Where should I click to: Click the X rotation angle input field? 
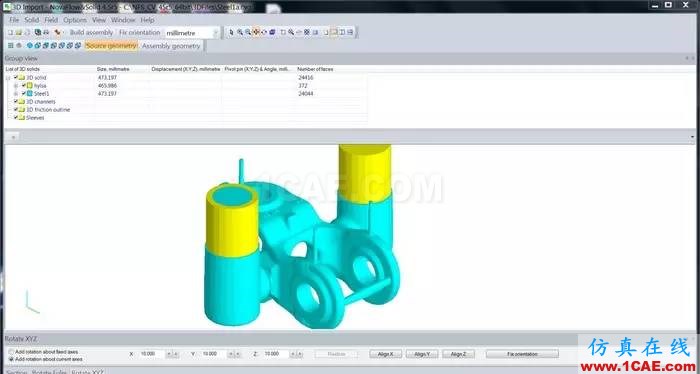coord(151,354)
